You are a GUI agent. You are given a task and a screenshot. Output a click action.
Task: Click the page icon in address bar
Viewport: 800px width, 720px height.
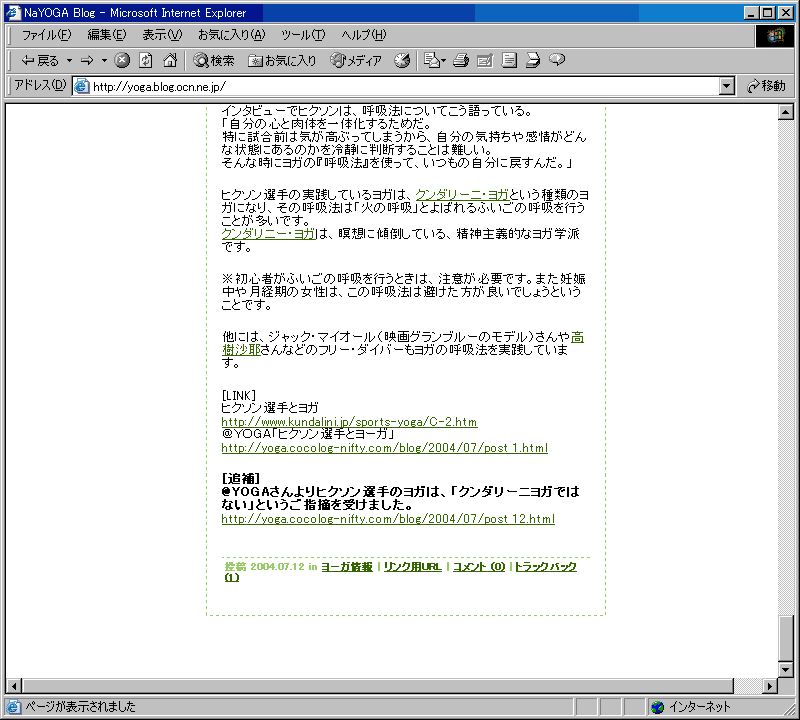[82, 86]
